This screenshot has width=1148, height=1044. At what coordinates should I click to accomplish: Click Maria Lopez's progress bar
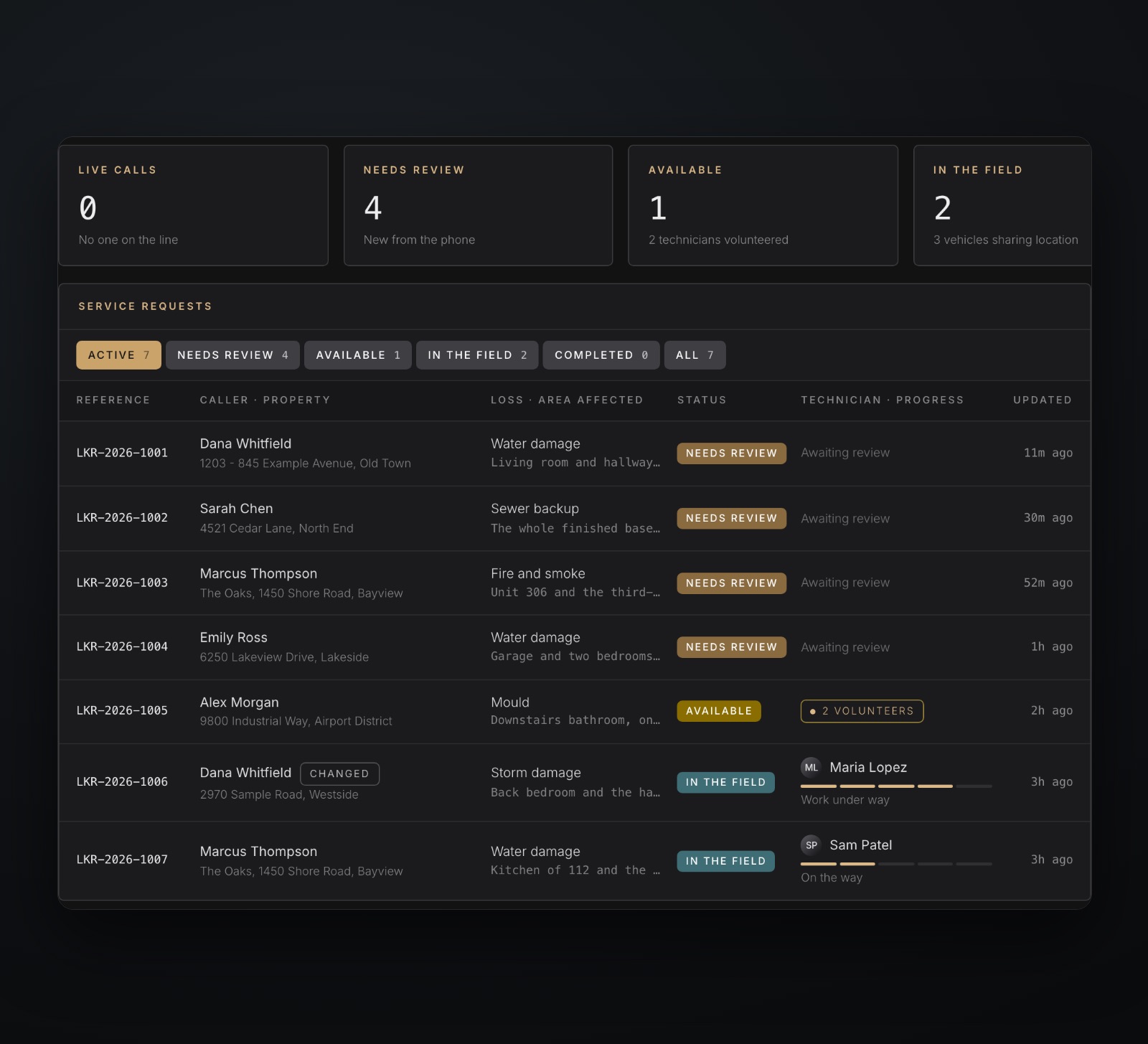coord(896,786)
